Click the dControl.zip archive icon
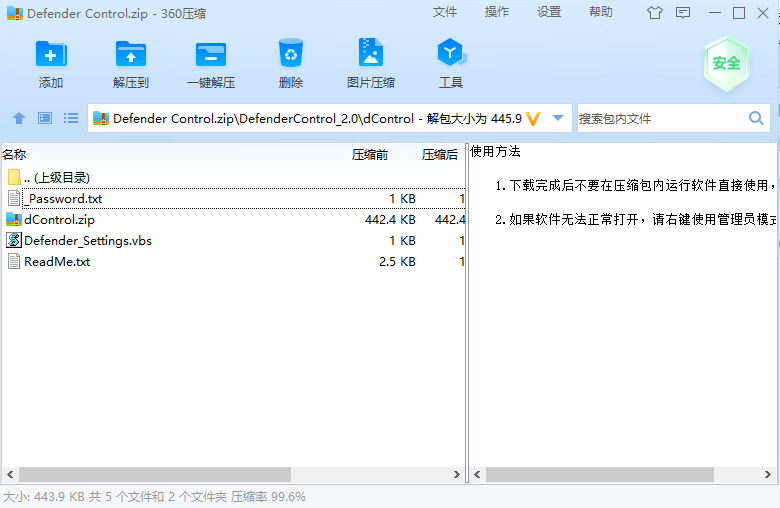780x508 pixels. pos(14,219)
